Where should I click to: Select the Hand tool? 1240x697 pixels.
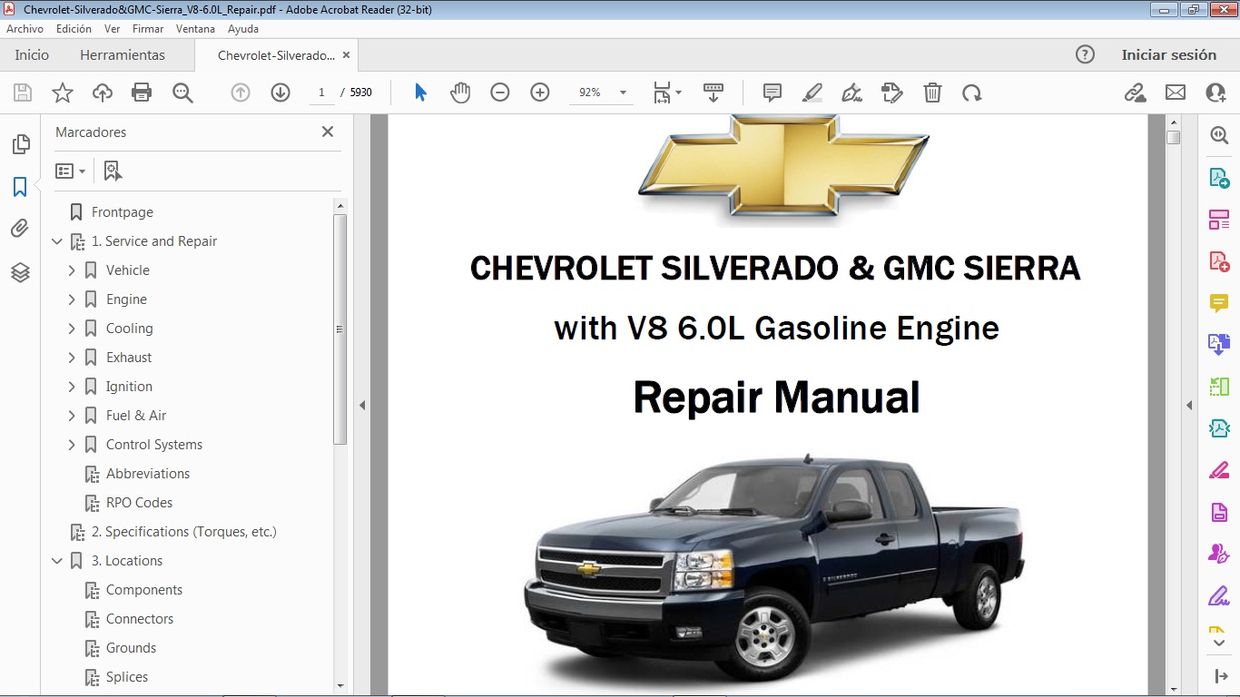coord(460,92)
